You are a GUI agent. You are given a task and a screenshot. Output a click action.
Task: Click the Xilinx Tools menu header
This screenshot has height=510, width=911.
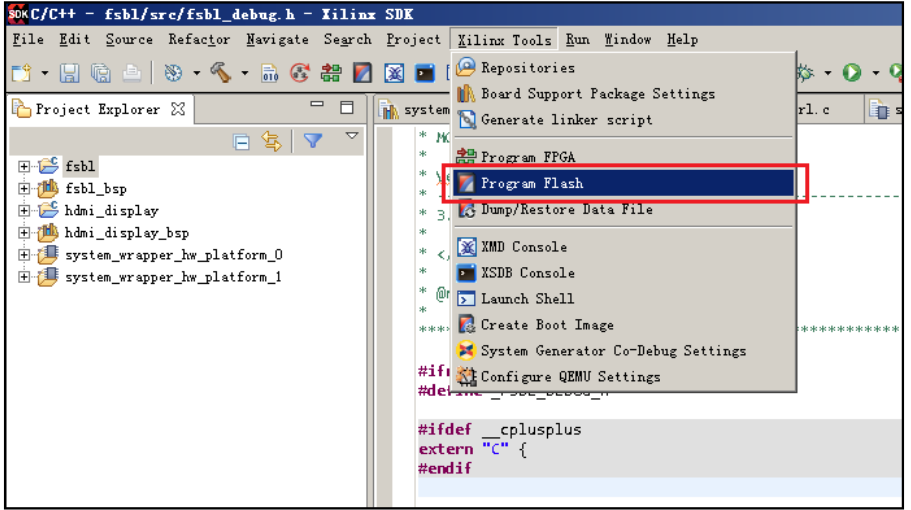pos(504,39)
